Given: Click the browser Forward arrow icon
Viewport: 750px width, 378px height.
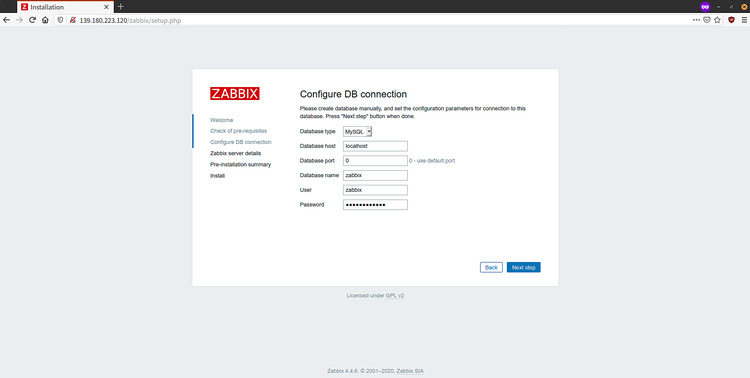Looking at the screenshot, I should click(19, 20).
